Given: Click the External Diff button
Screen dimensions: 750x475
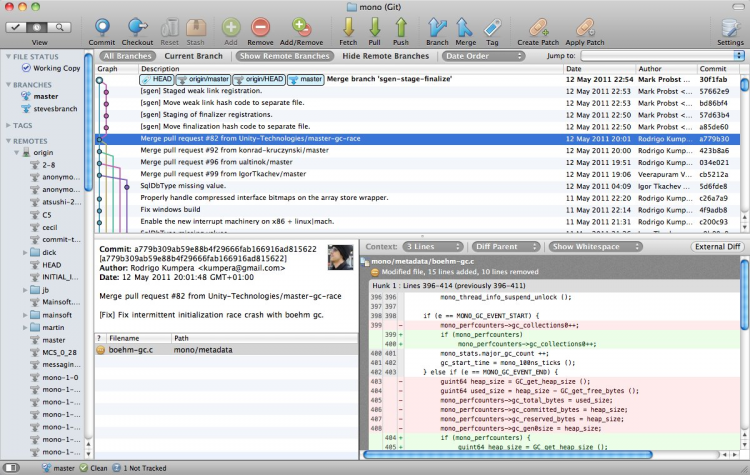Looking at the screenshot, I should click(717, 246).
